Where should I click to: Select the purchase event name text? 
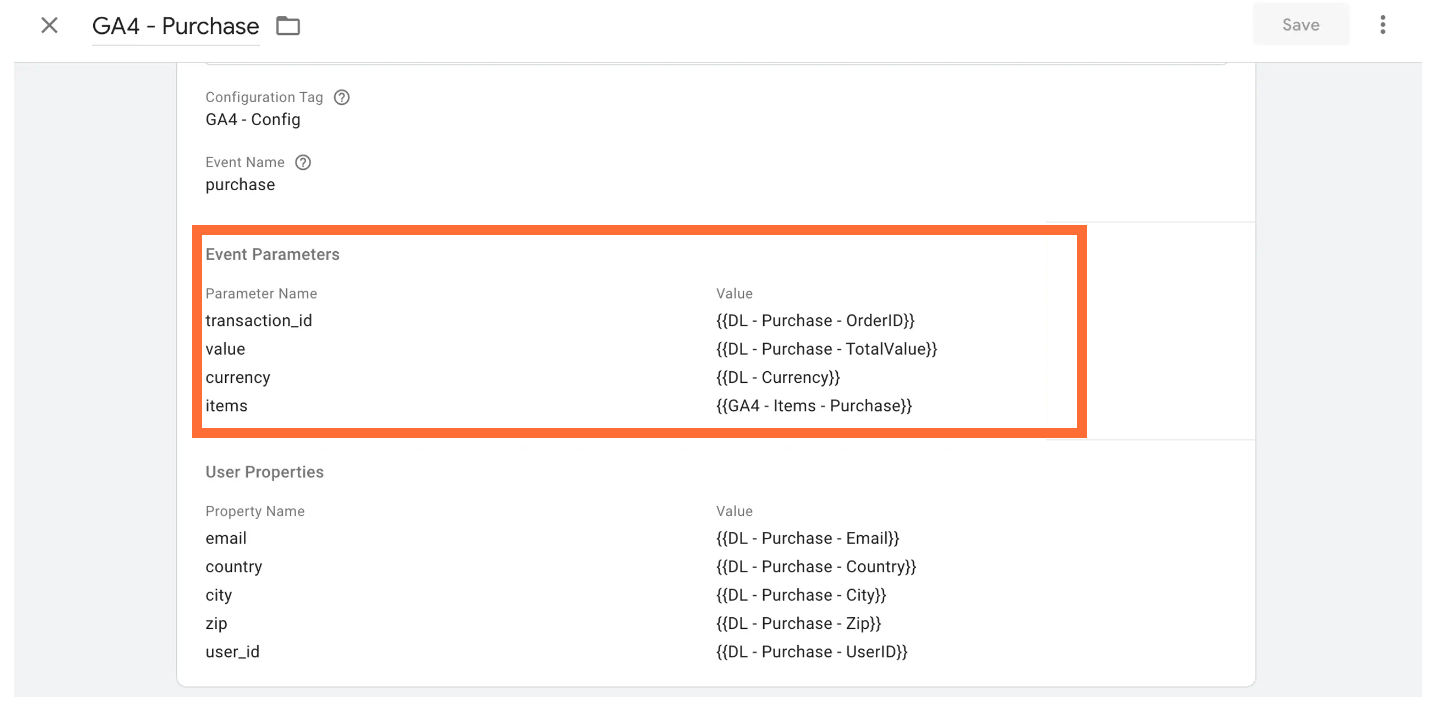click(x=240, y=184)
